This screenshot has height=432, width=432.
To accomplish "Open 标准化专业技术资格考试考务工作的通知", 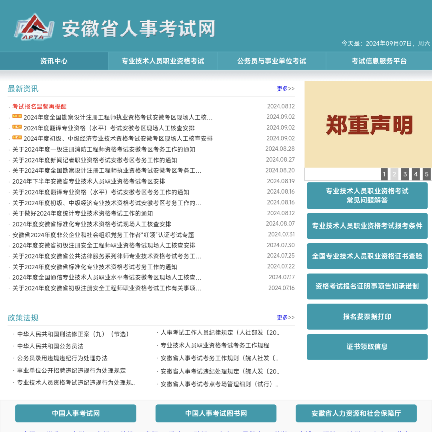I will point(95,267).
